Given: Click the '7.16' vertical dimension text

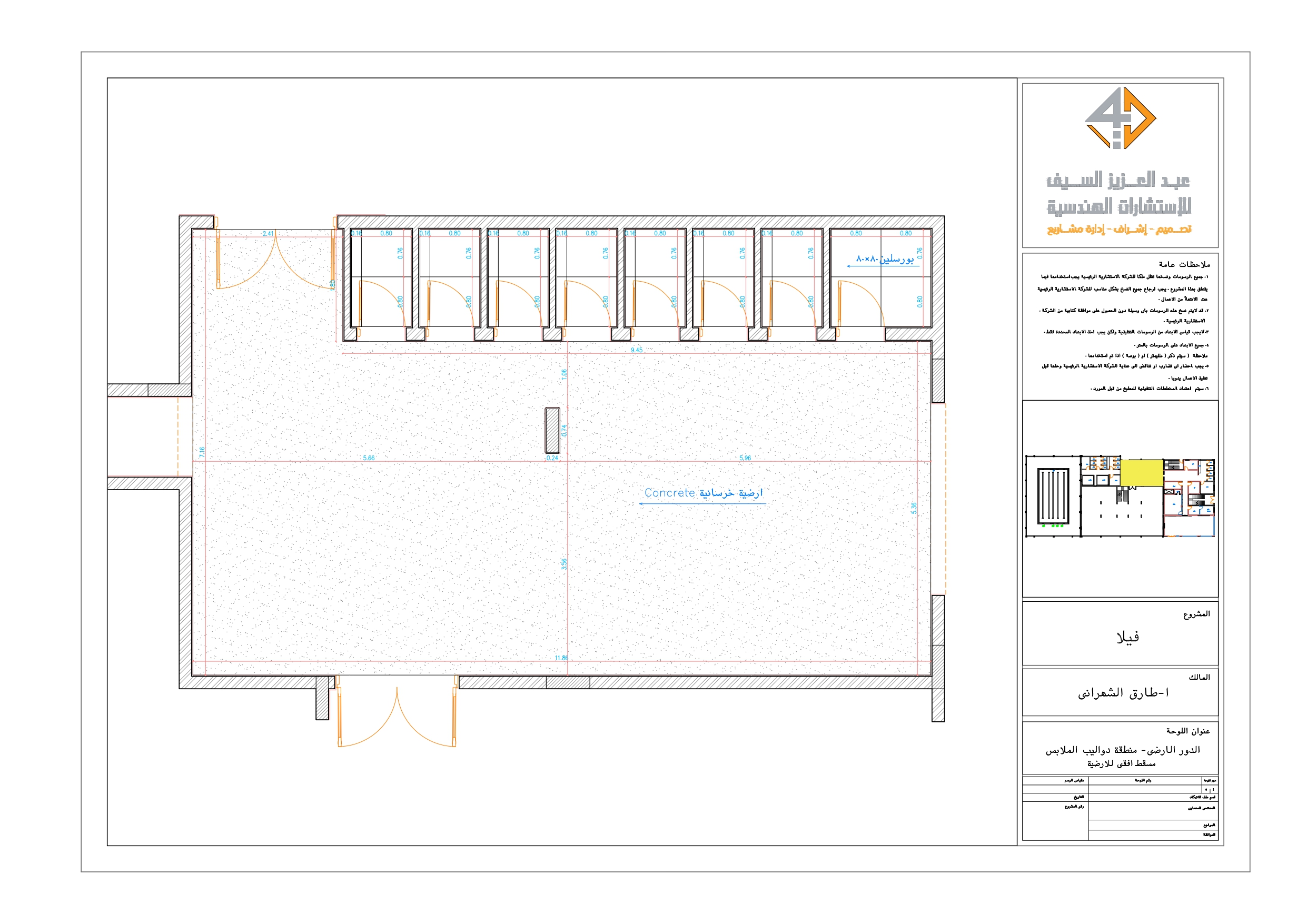Looking at the screenshot, I should point(202,452).
